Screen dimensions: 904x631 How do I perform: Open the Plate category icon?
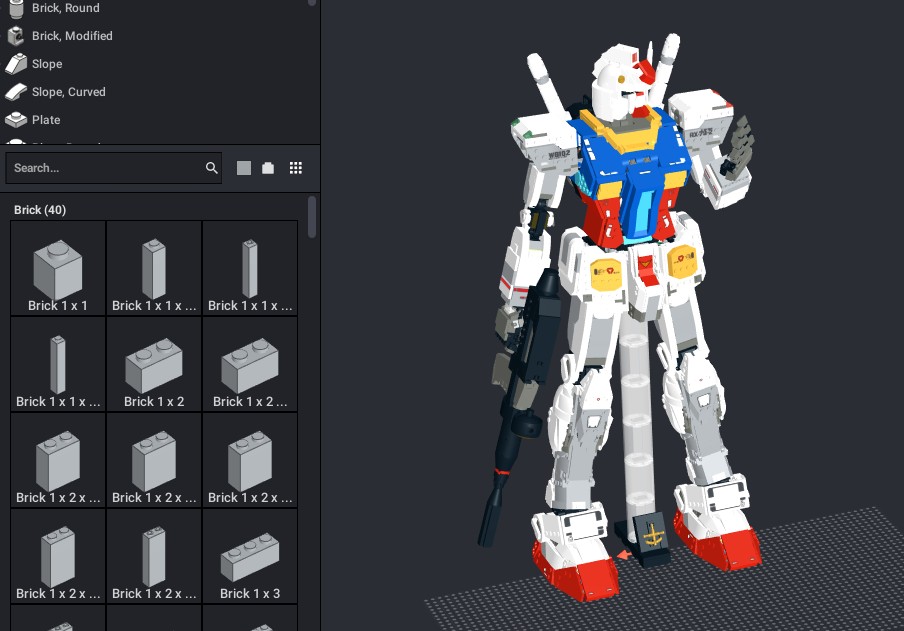(x=17, y=120)
